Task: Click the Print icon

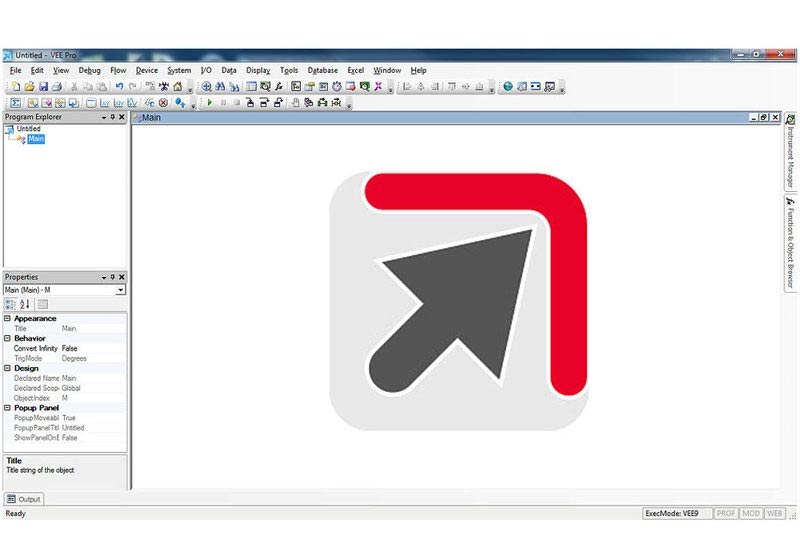Action: (x=57, y=87)
